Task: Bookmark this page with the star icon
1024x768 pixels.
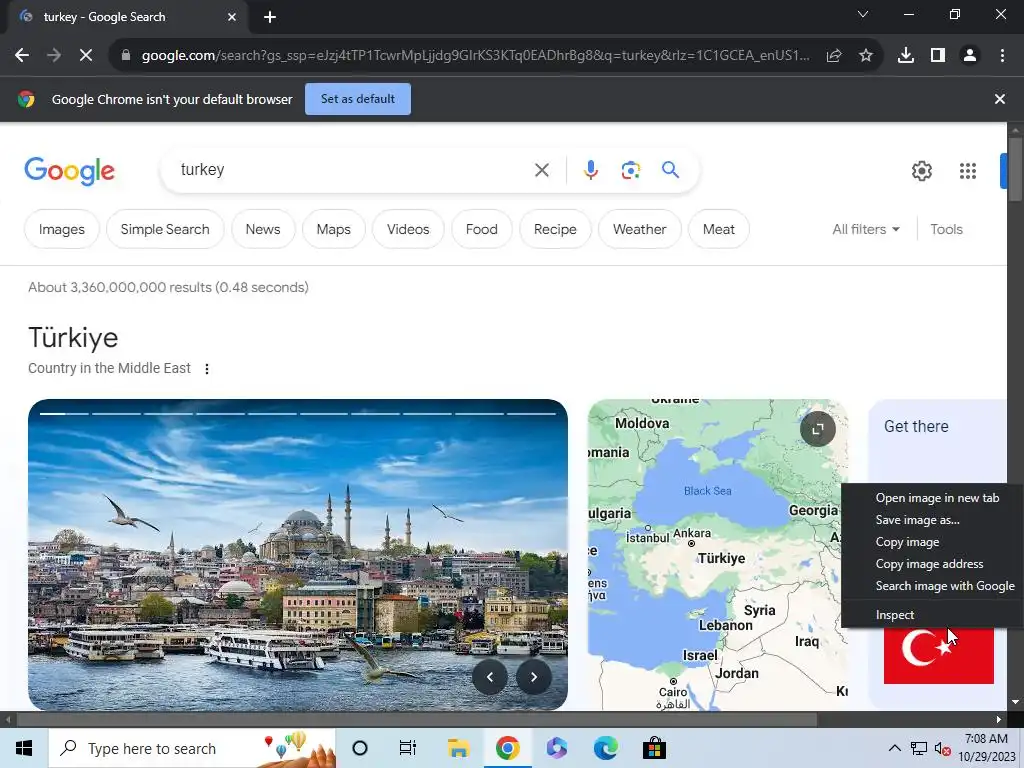Action: pos(866,56)
